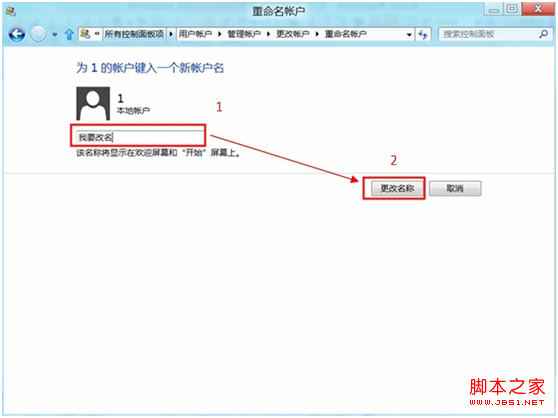Screen dimensions: 558x418
Task: Click the 本地帐户 label
Action: pyautogui.click(x=133, y=111)
